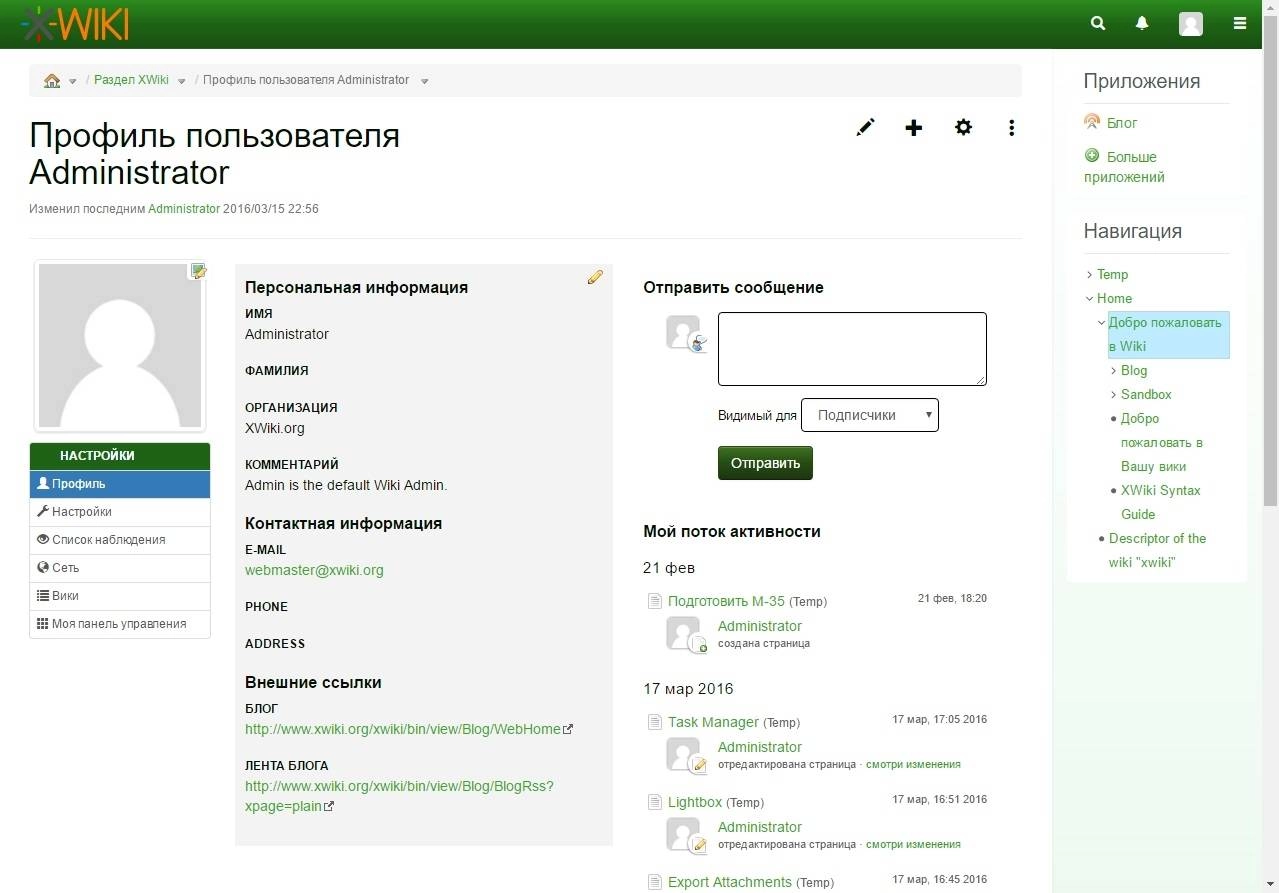Image resolution: width=1279 pixels, height=893 pixels.
Task: Open the page administration gear icon
Action: click(963, 127)
